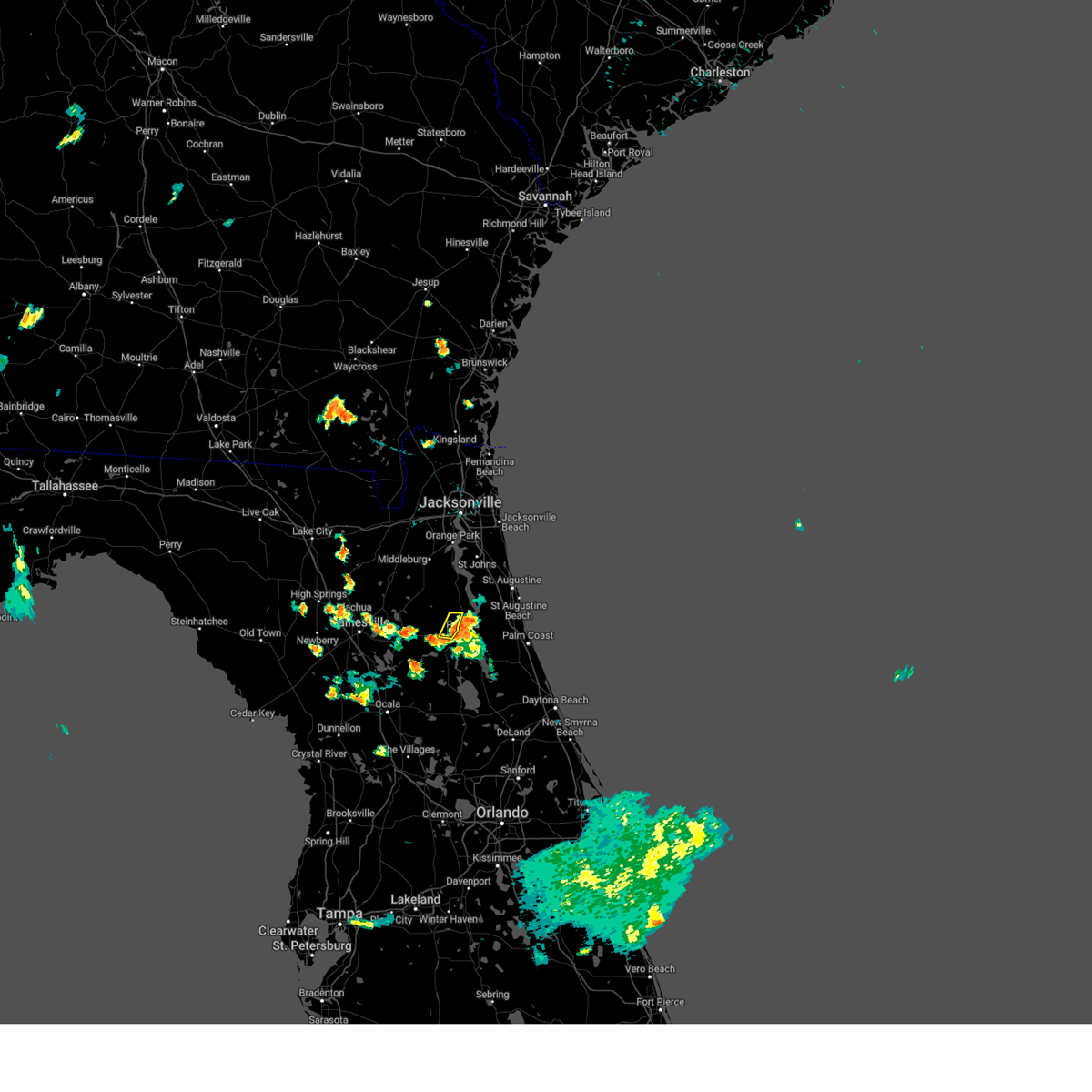Click the Tybee Island label near Savannah
The image size is (1092, 1092).
(x=582, y=212)
